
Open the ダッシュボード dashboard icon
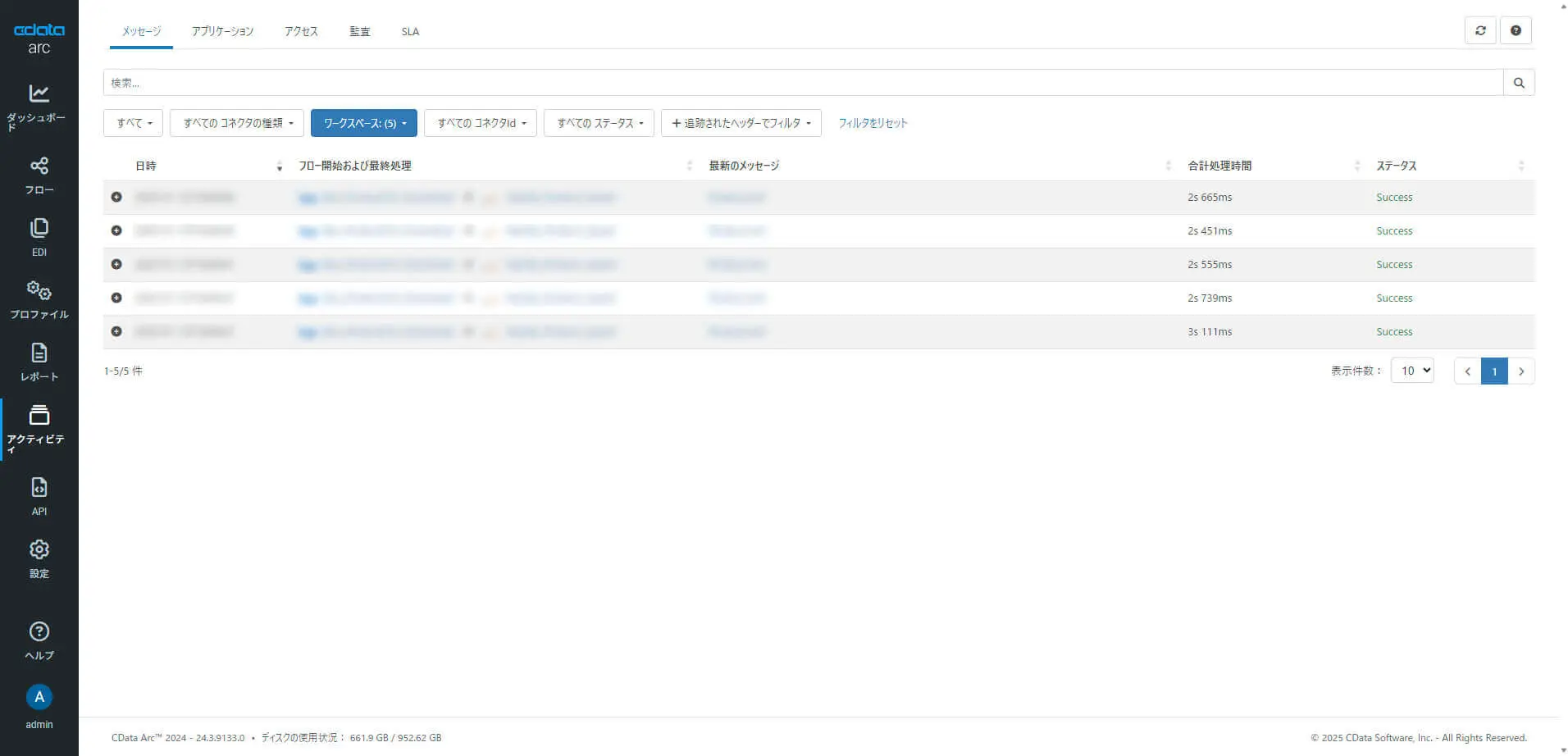[x=39, y=107]
